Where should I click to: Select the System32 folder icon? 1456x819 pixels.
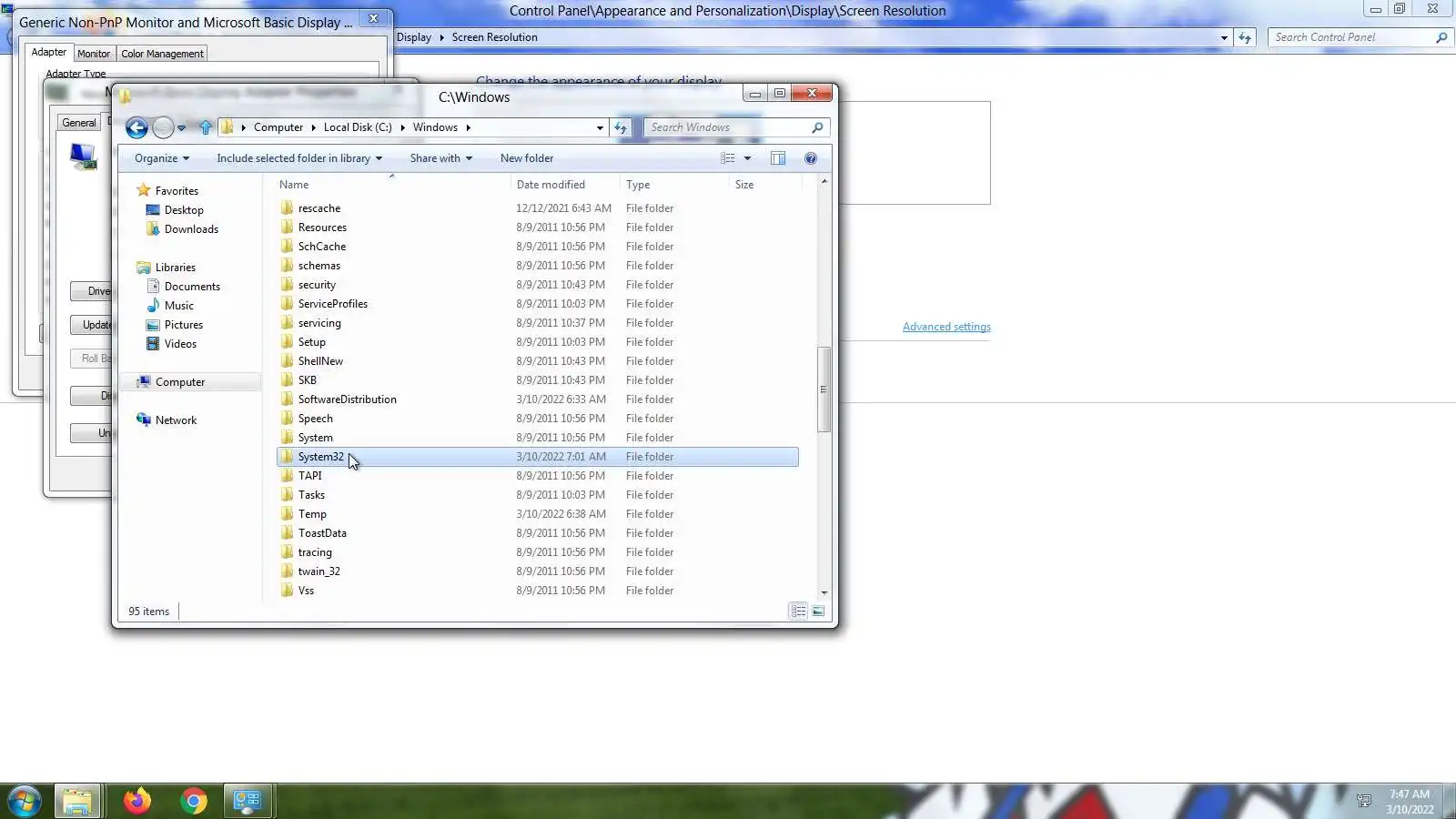click(x=288, y=456)
